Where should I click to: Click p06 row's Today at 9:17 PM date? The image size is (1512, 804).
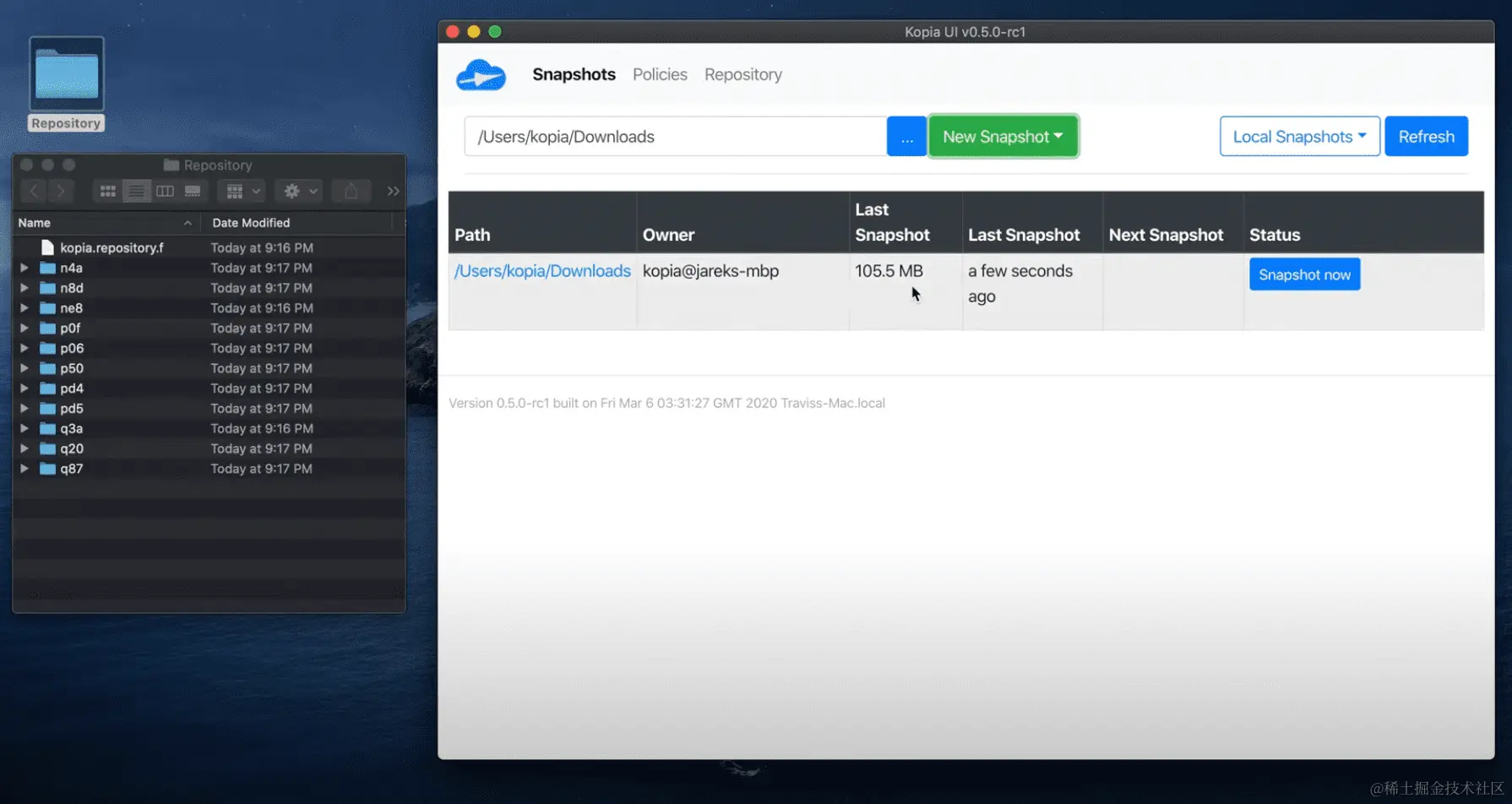point(261,348)
